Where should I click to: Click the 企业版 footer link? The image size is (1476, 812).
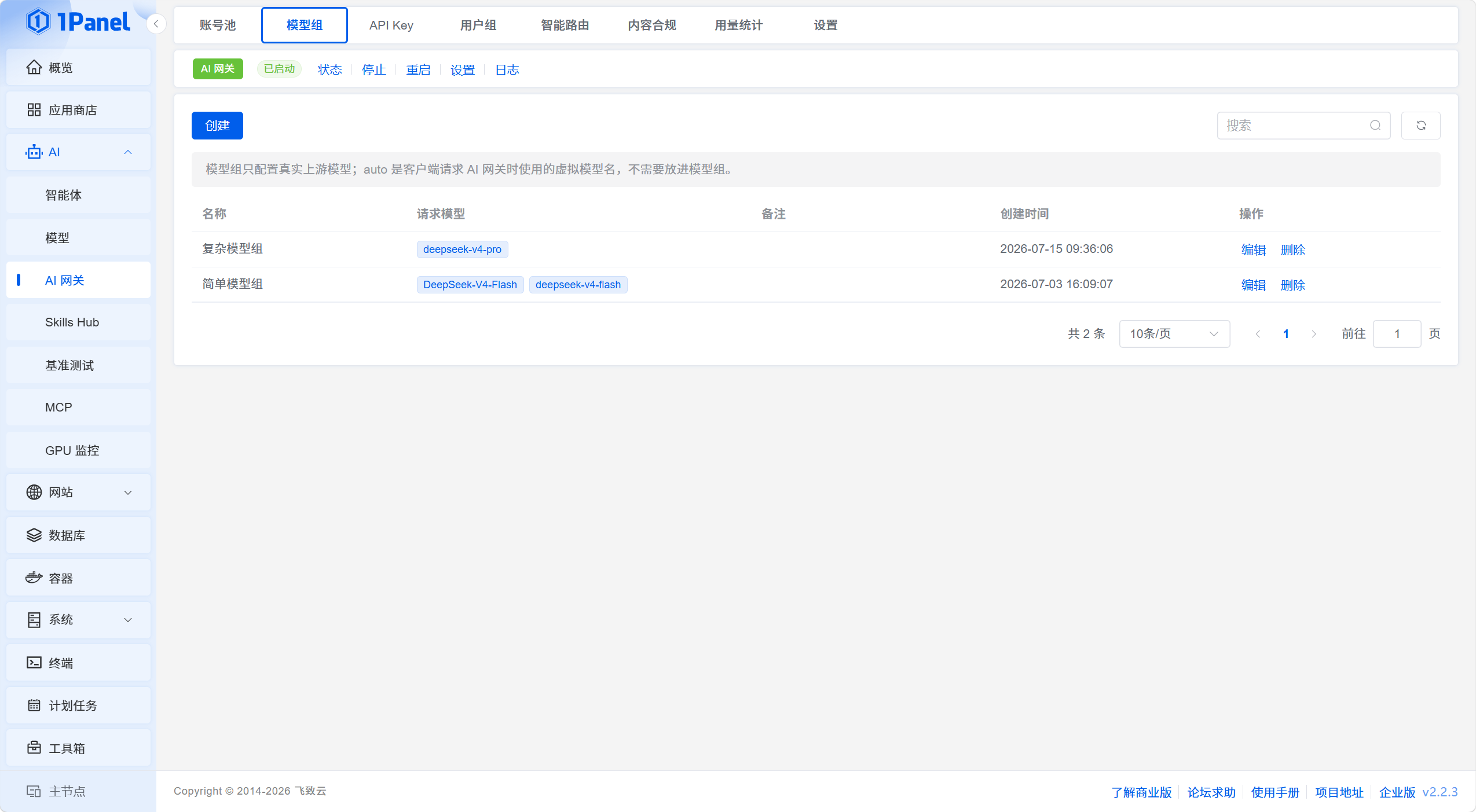1397,792
